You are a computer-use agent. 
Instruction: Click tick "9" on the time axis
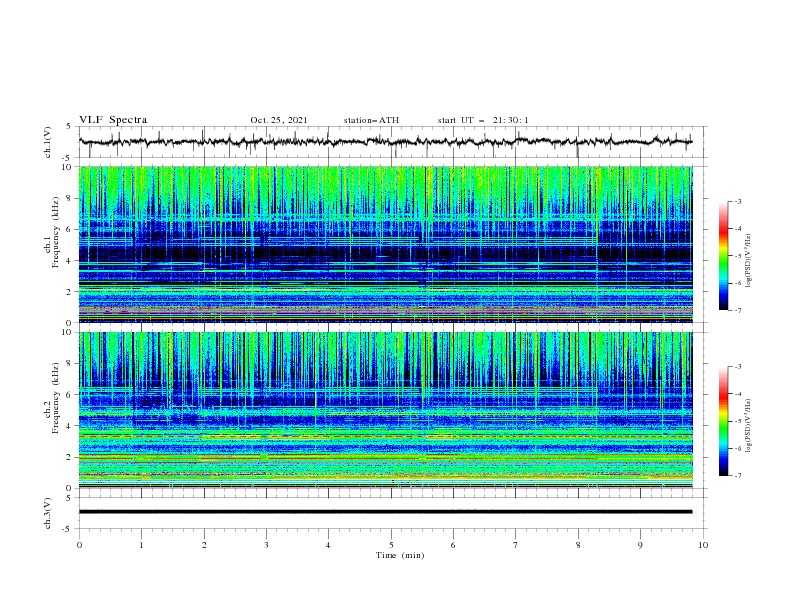(x=640, y=545)
